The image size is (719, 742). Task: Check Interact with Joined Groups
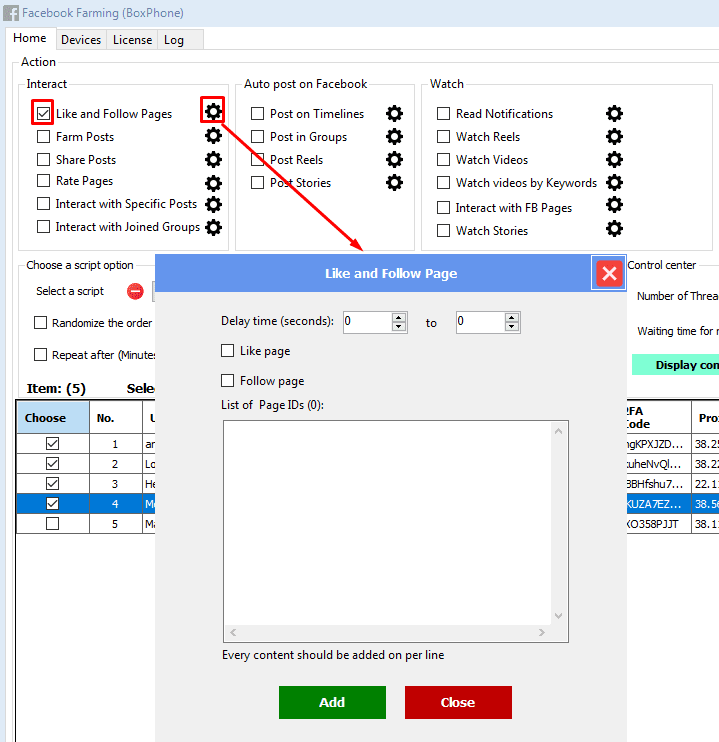point(43,227)
